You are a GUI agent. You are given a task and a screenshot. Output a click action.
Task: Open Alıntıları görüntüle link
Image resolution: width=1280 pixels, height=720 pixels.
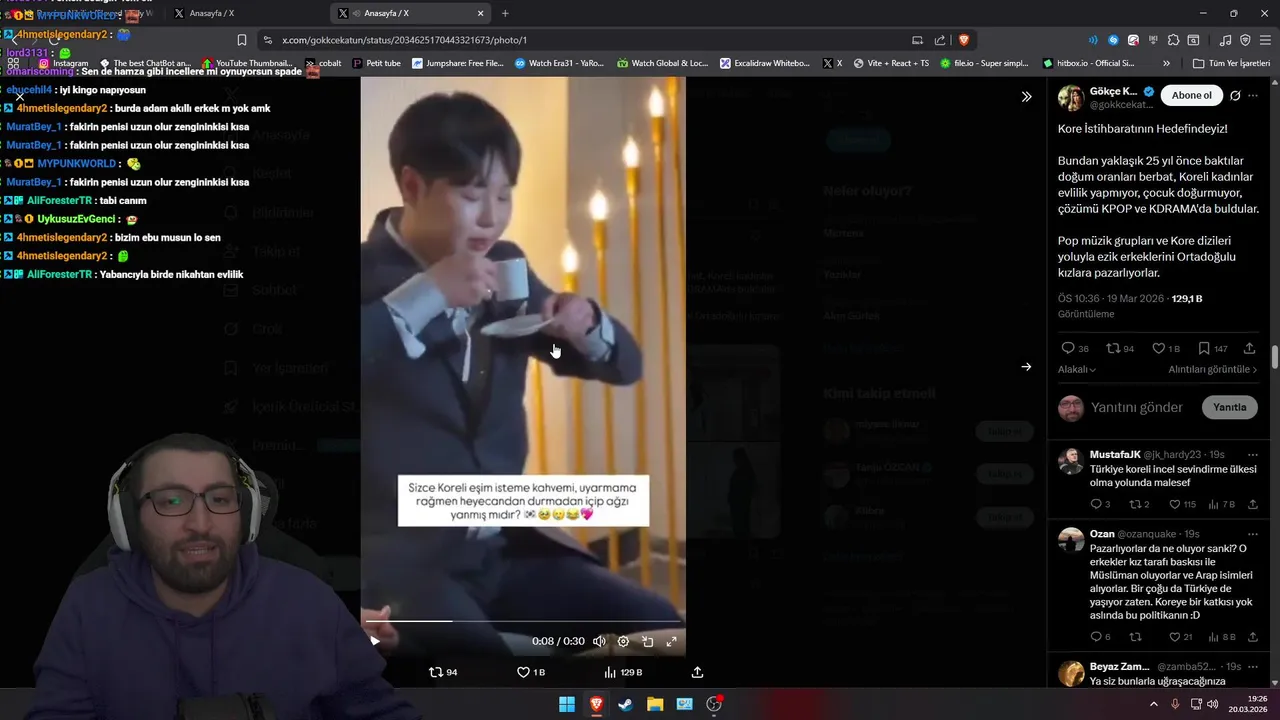pos(1213,369)
